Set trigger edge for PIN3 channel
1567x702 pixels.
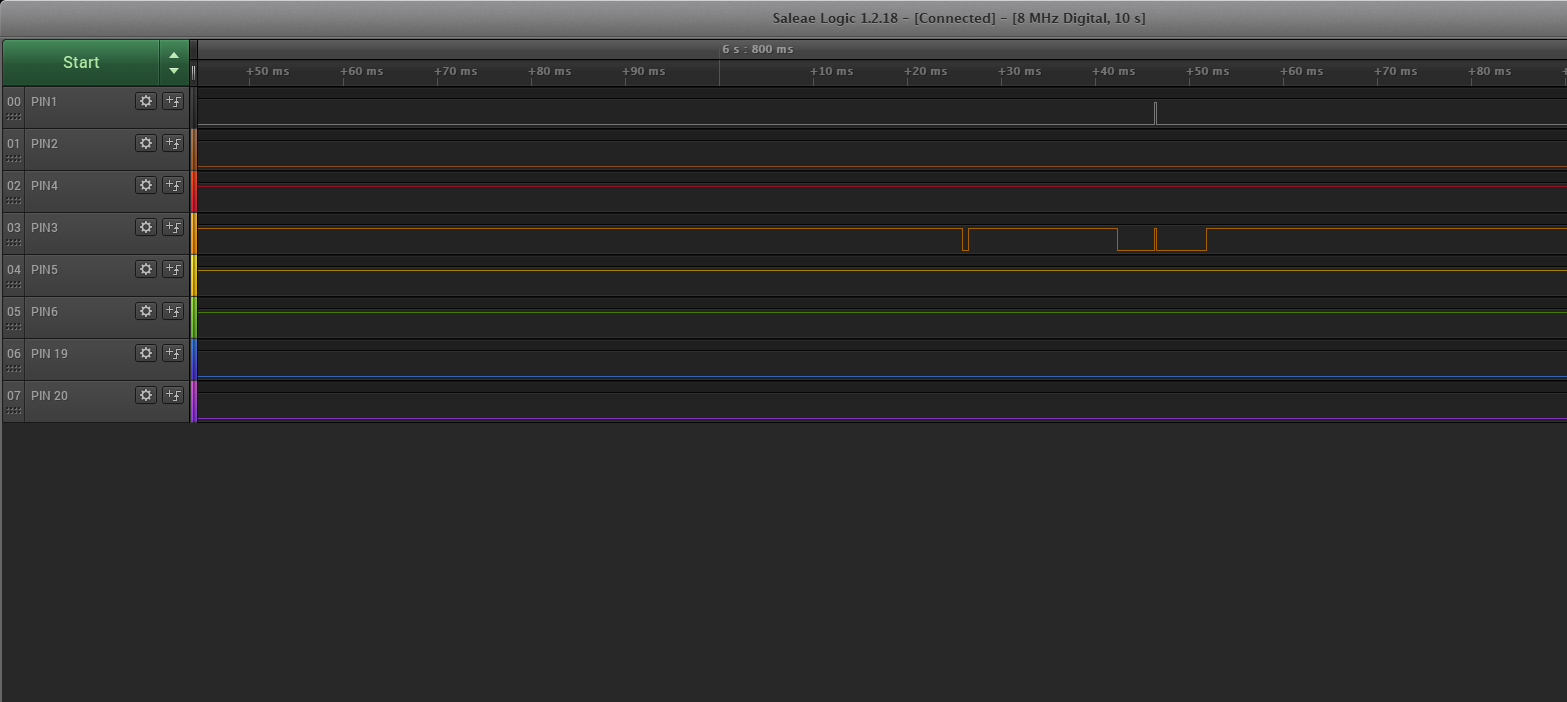[173, 227]
